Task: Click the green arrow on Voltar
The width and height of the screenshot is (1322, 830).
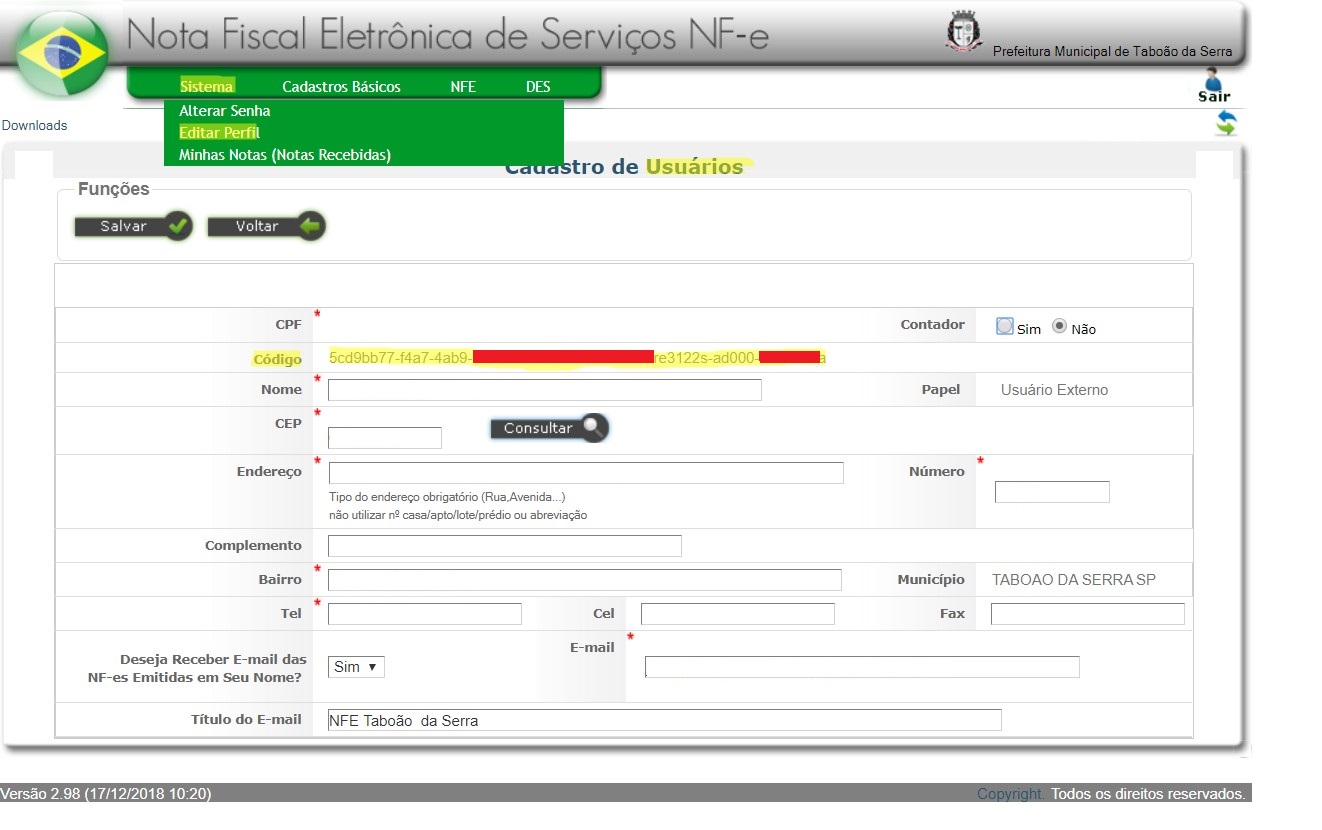Action: click(x=311, y=226)
